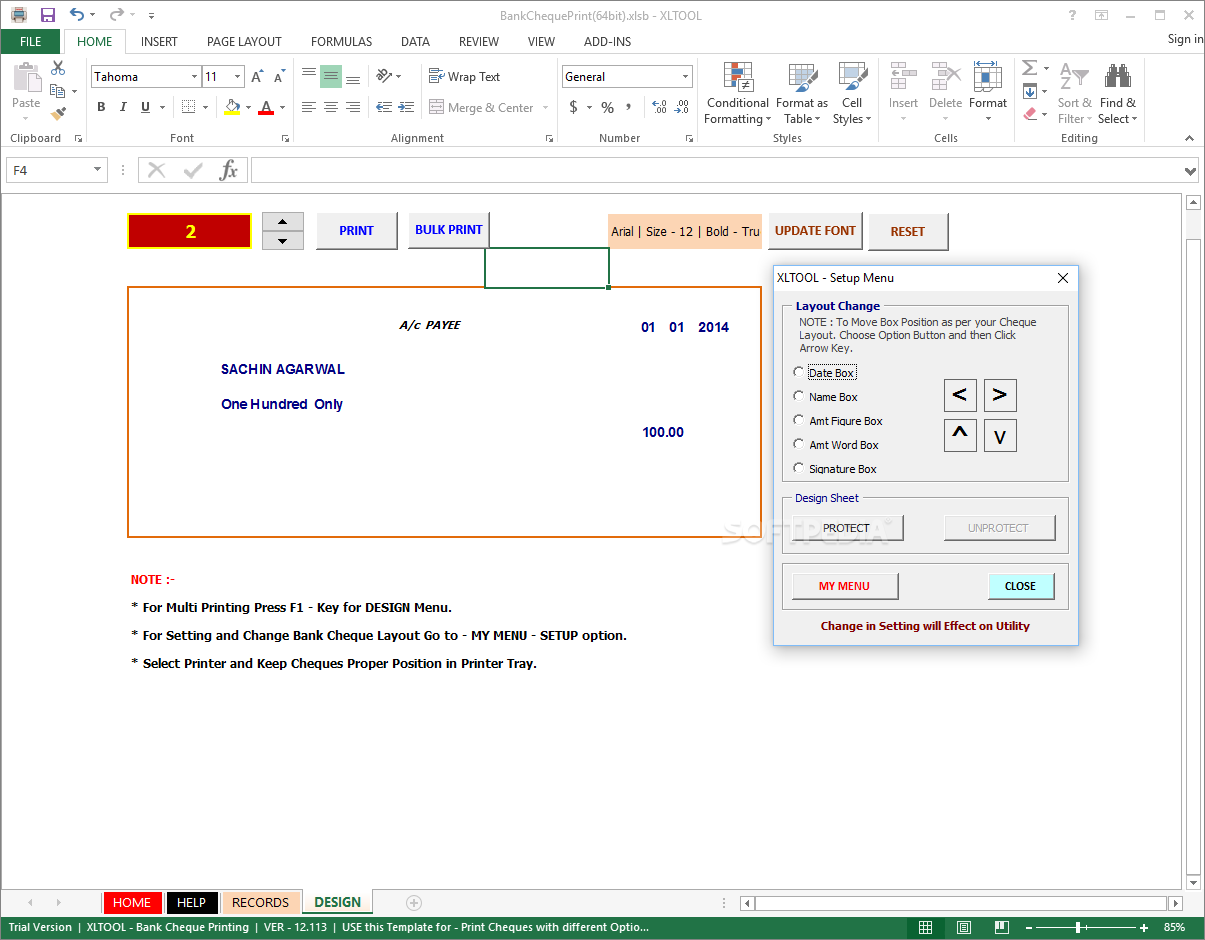
Task: Switch to the INSERT ribbon tab
Action: tap(159, 42)
